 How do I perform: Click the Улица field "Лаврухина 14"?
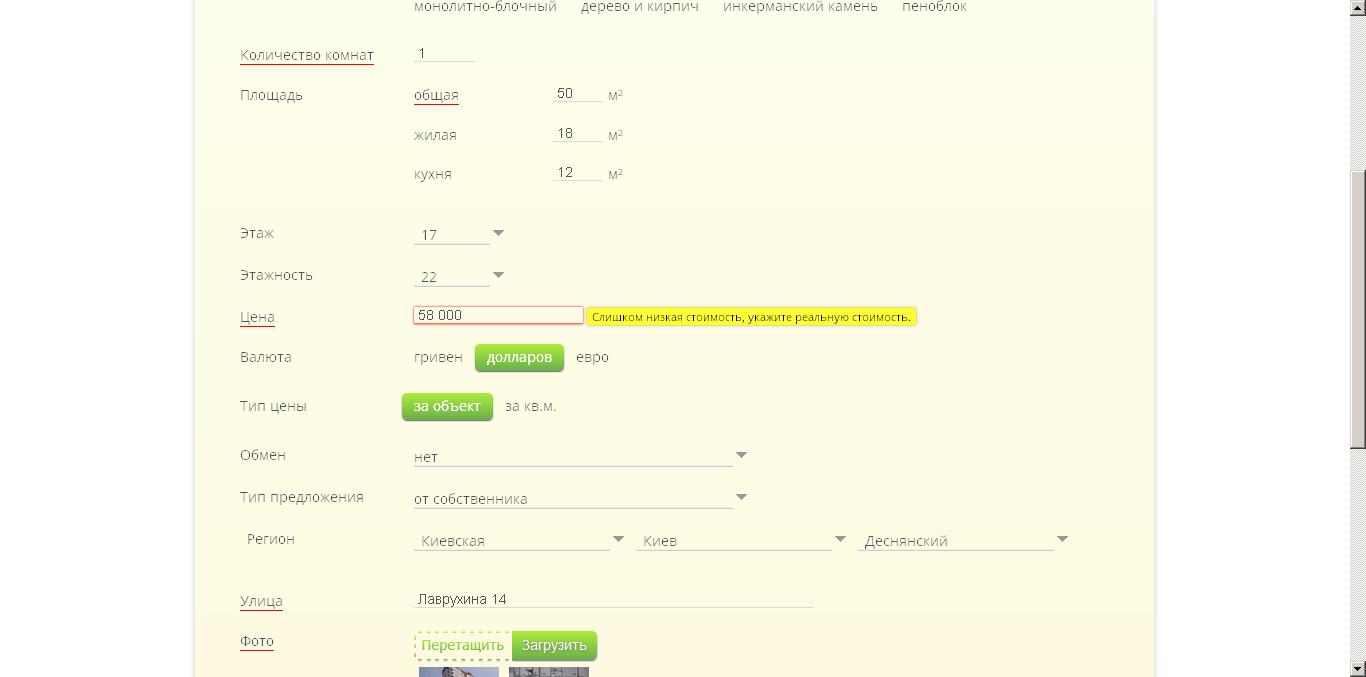tap(614, 599)
